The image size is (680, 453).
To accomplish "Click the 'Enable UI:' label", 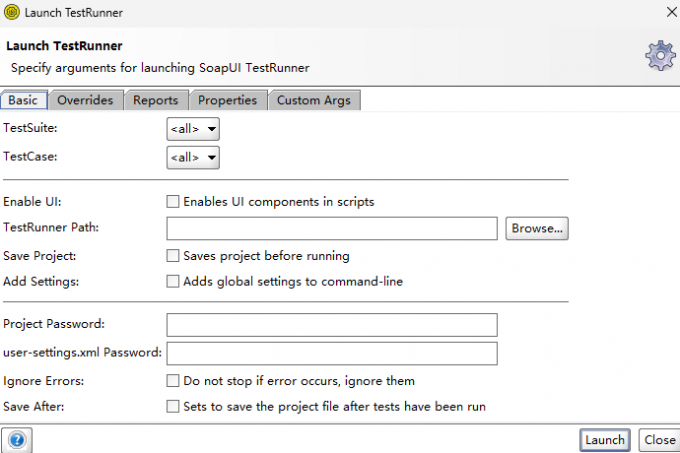I will coord(32,202).
